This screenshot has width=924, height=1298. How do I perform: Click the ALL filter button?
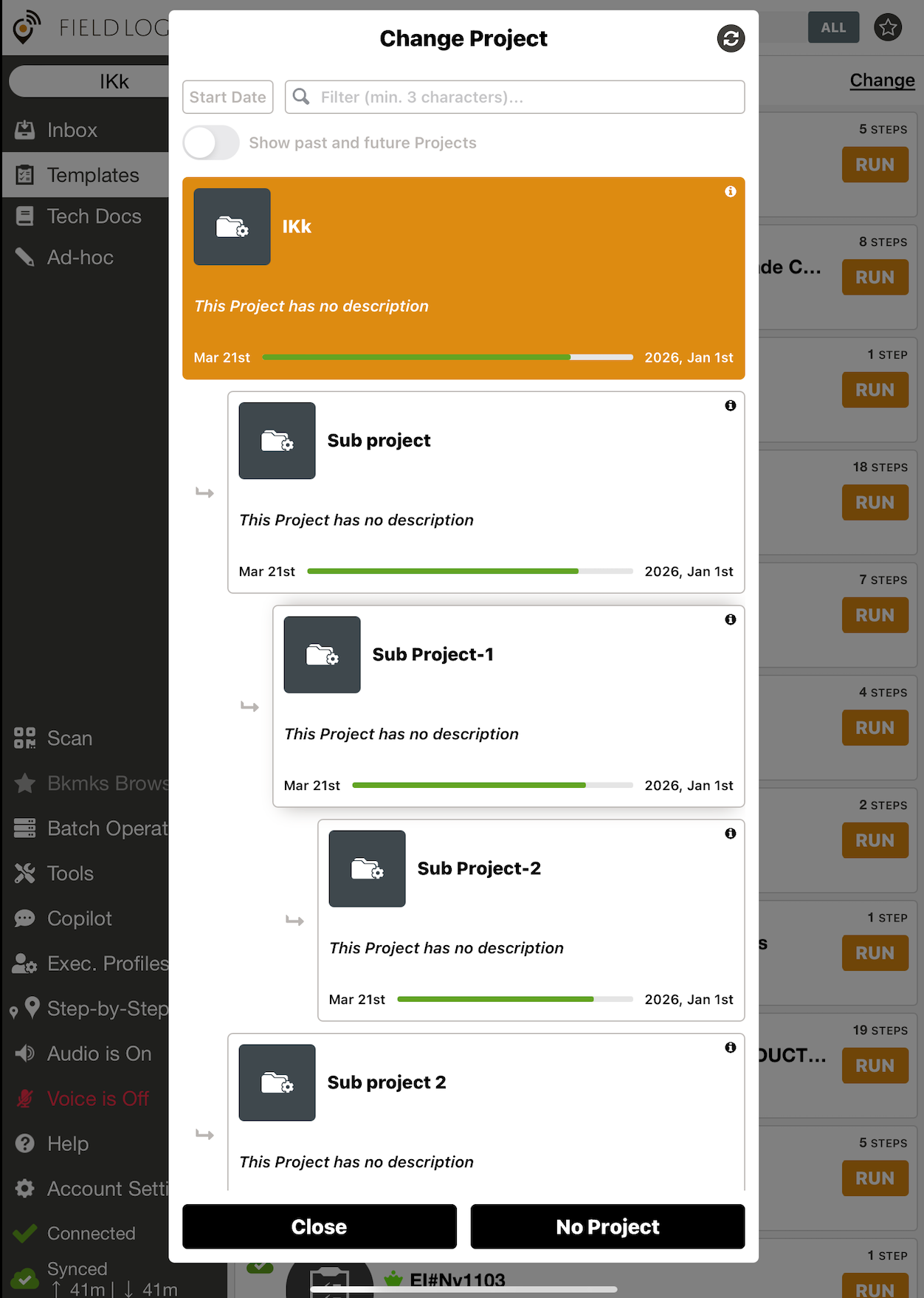coord(833,27)
